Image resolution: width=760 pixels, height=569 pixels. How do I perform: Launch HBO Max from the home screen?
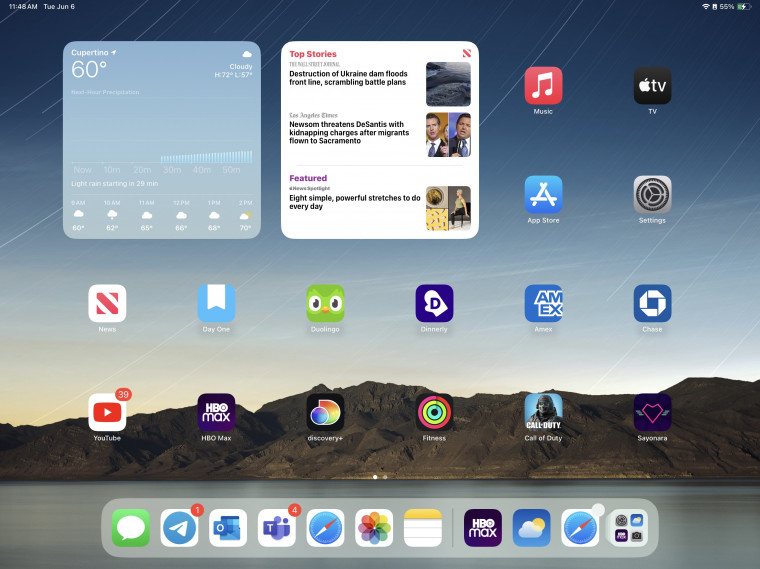216,412
